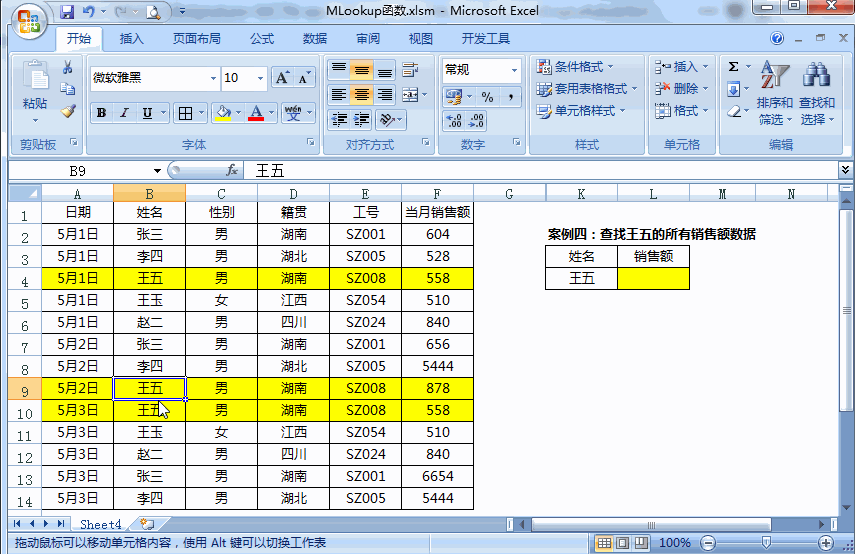Select the Sheet4 worksheet tab
The height and width of the screenshot is (554, 855).
(x=100, y=524)
